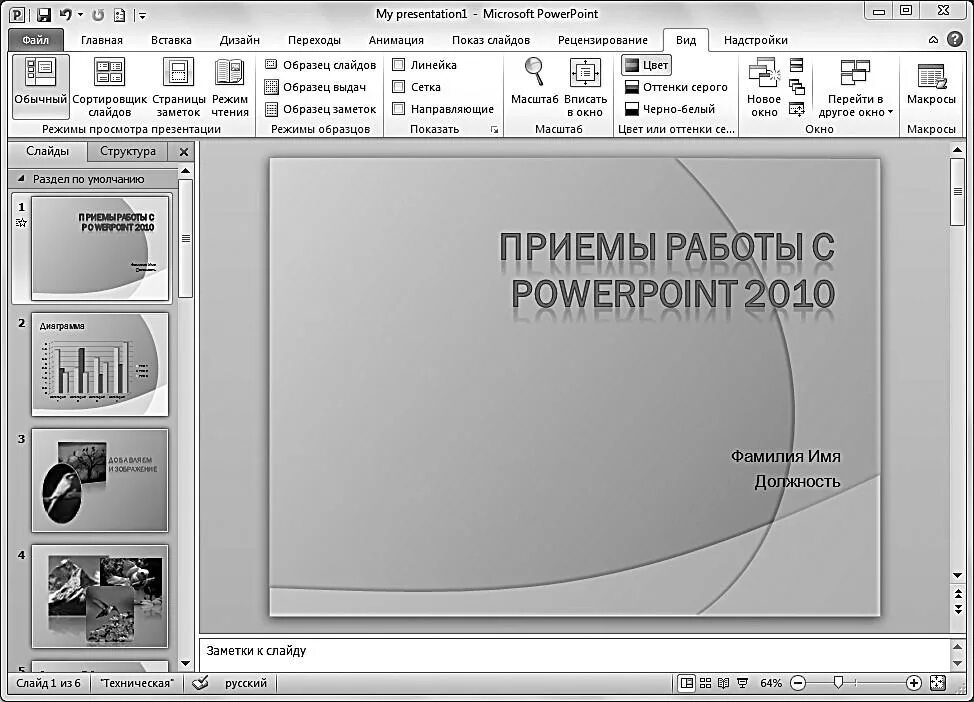
Task: Open the Рецензирование ribbon tab
Action: pyautogui.click(x=603, y=40)
